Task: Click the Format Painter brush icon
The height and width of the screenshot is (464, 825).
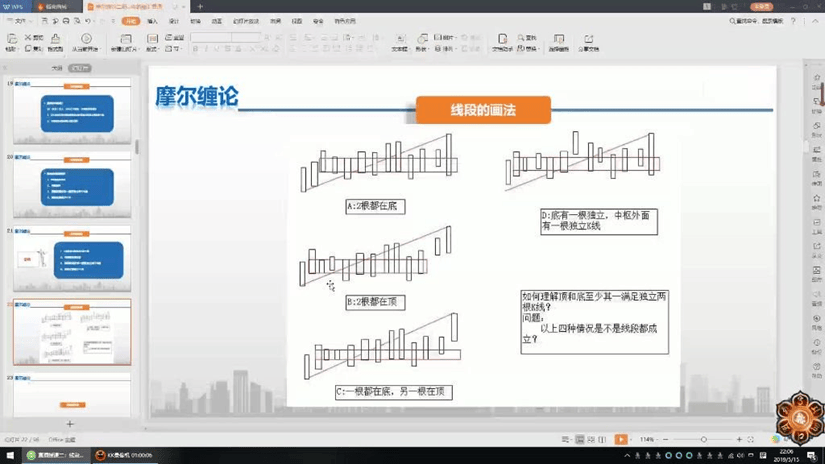Action: 55,40
